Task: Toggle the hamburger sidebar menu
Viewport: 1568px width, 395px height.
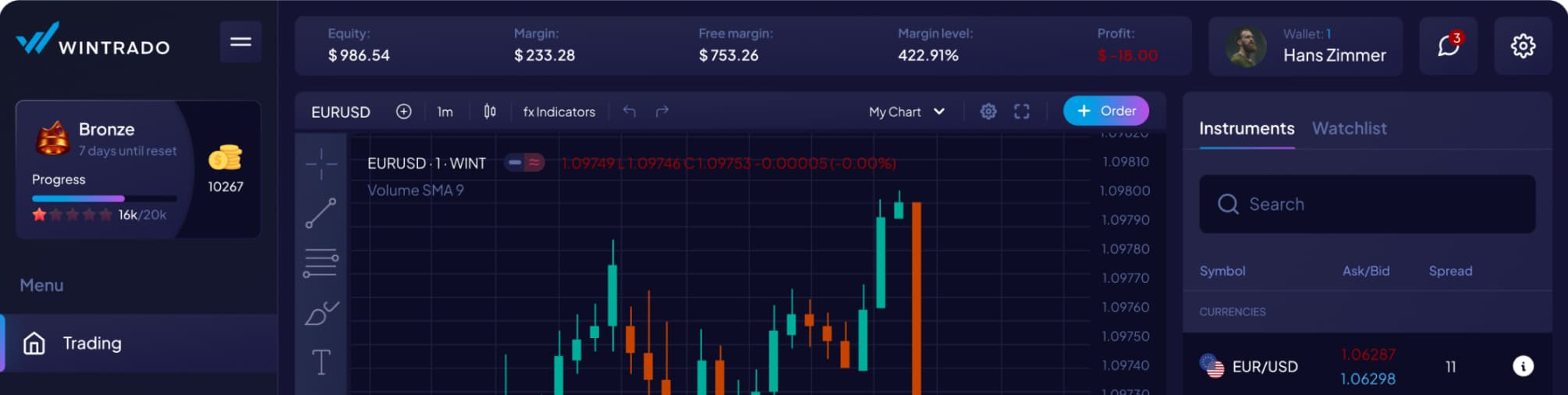Action: point(240,41)
